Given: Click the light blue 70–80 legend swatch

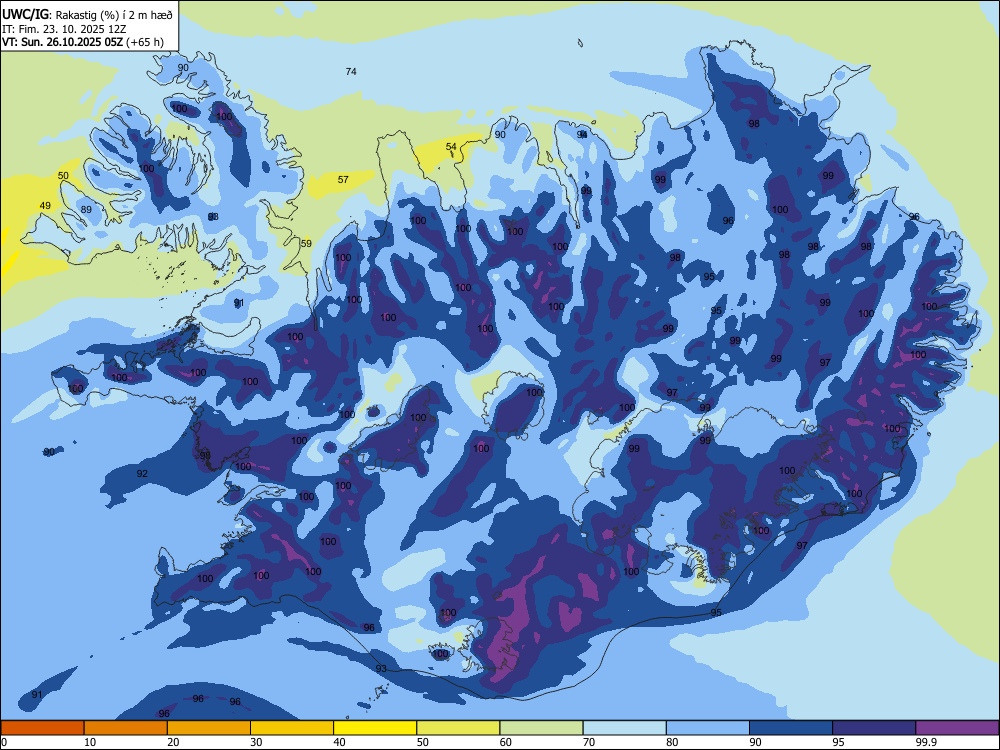Looking at the screenshot, I should point(624,728).
